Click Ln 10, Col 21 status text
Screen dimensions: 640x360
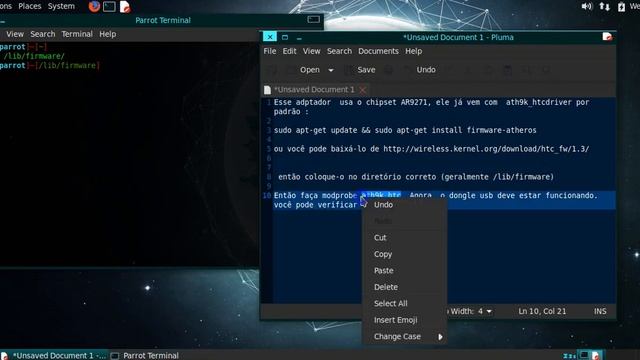(x=542, y=311)
